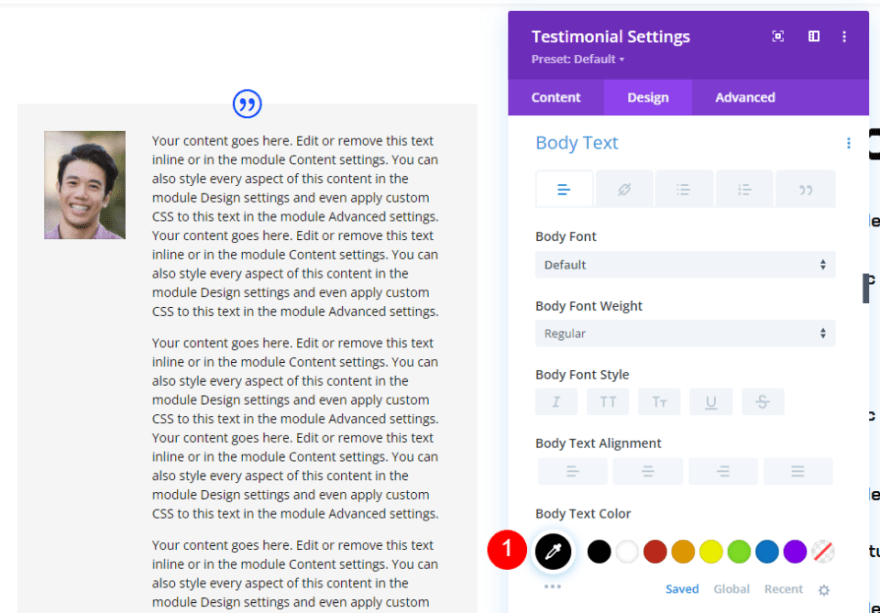The height and width of the screenshot is (613, 880).
Task: Open the Body Font dropdown
Action: pyautogui.click(x=685, y=265)
